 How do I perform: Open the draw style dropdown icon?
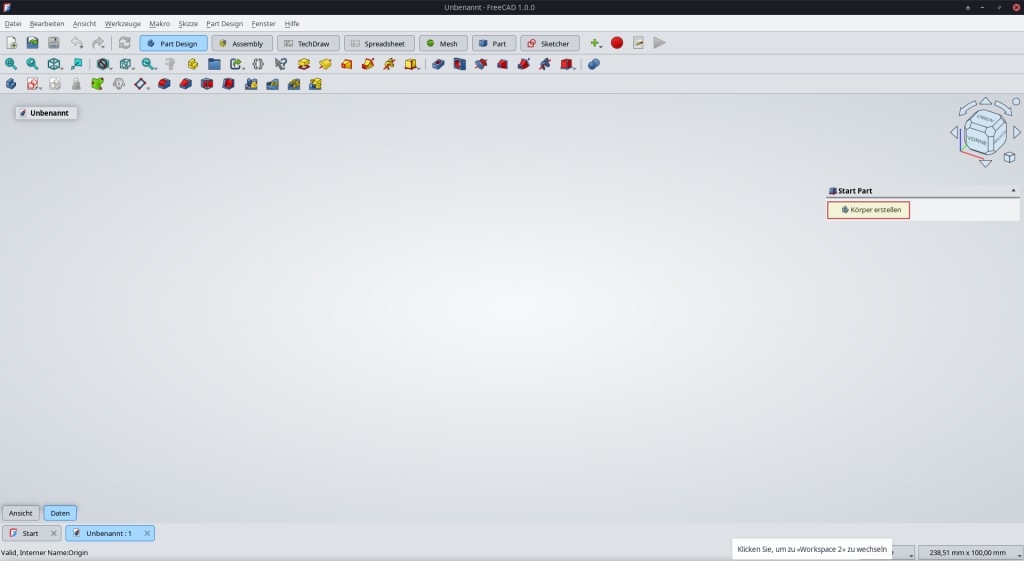tap(103, 64)
